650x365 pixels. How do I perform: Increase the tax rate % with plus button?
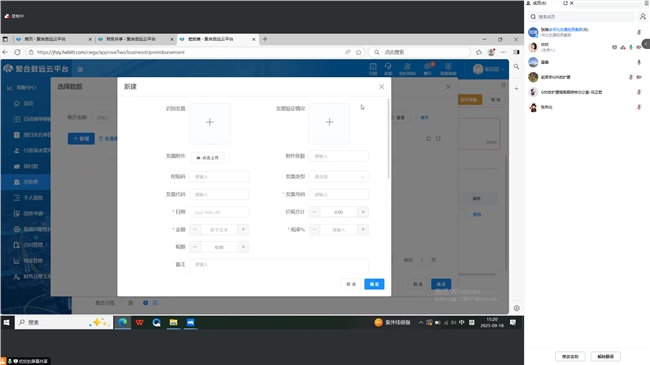click(x=363, y=229)
